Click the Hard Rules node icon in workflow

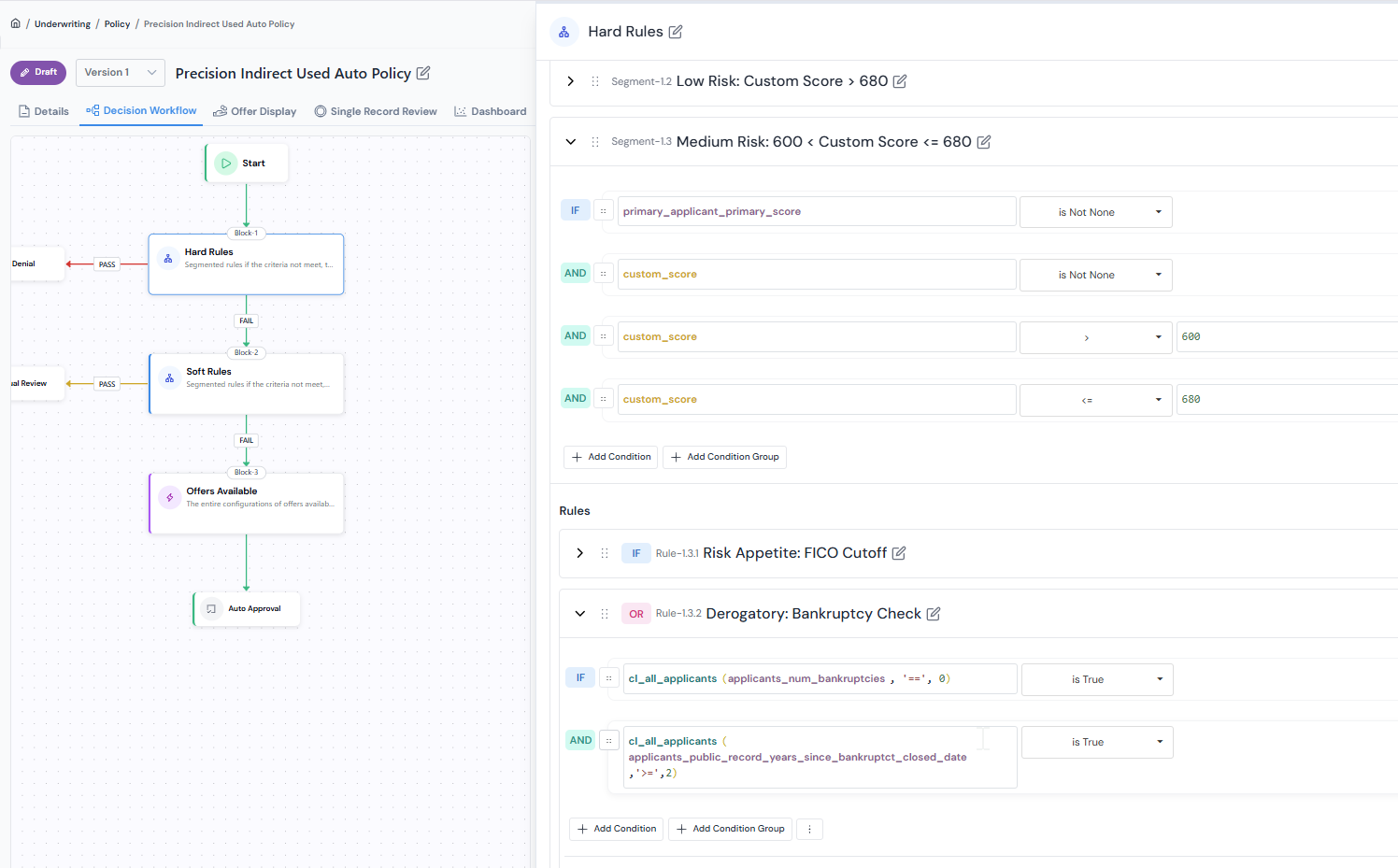click(x=168, y=259)
